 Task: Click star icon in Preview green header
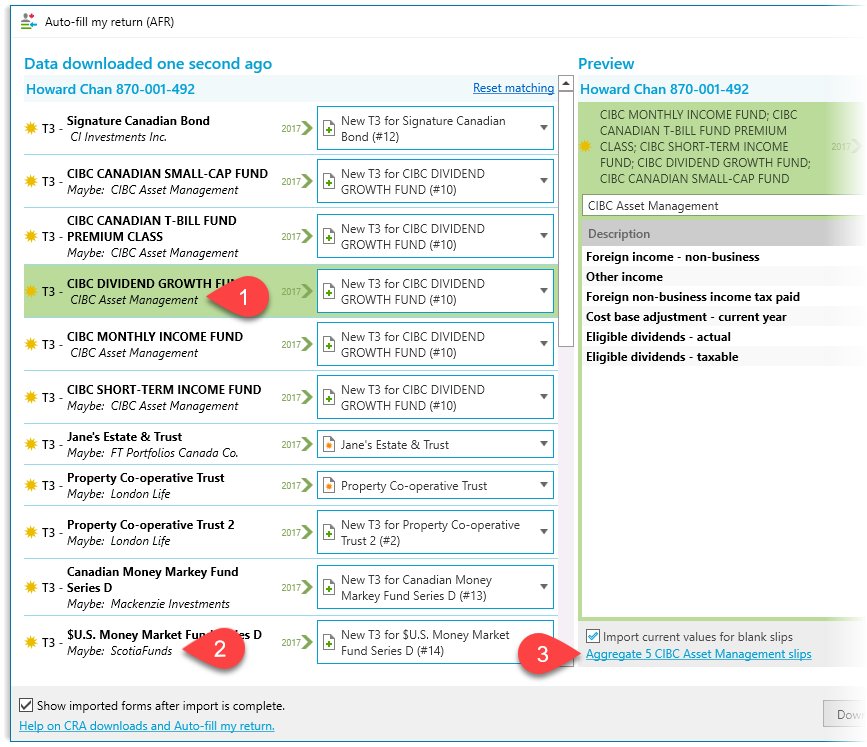coord(585,147)
